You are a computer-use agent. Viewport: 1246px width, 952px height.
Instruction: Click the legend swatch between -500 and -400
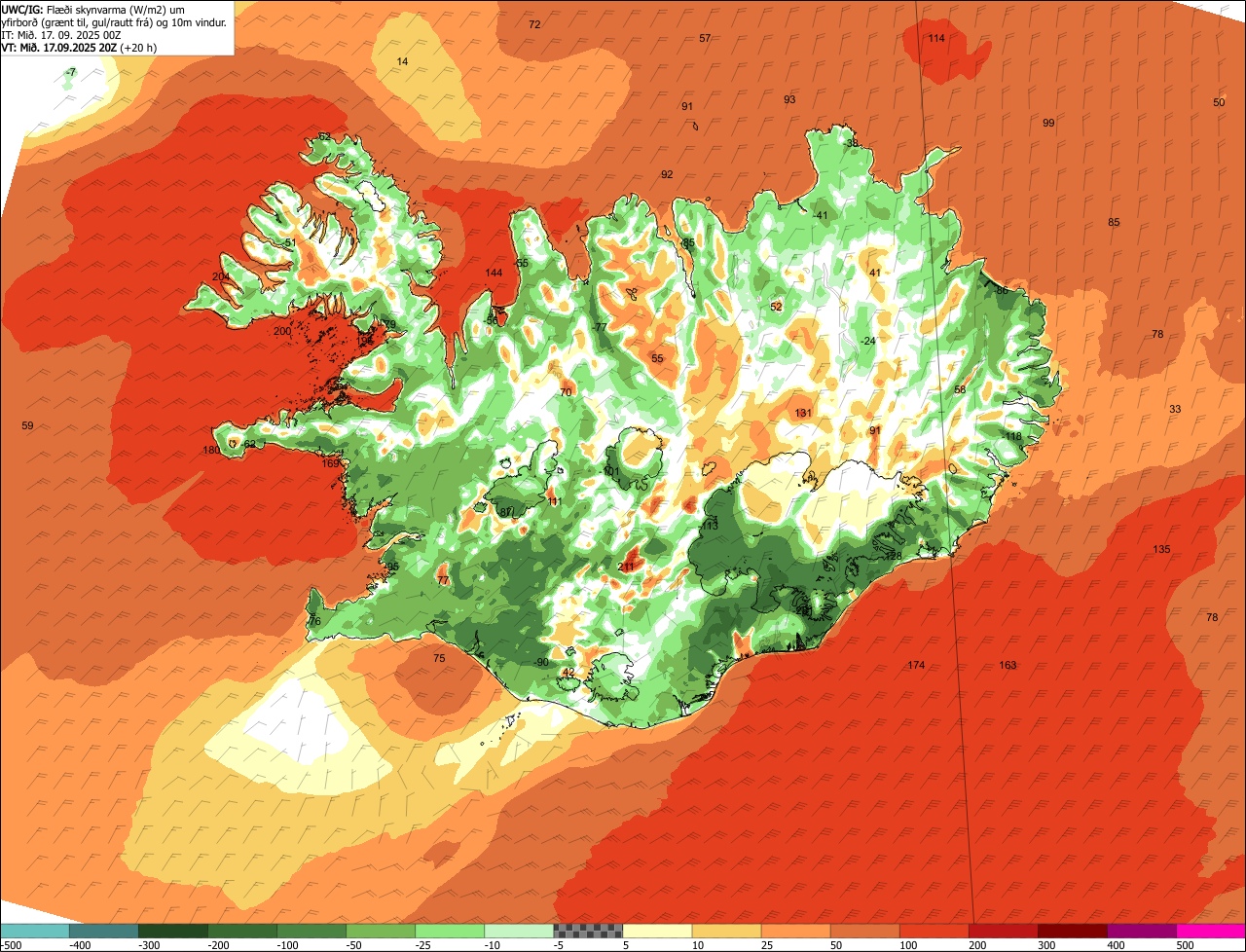click(35, 931)
